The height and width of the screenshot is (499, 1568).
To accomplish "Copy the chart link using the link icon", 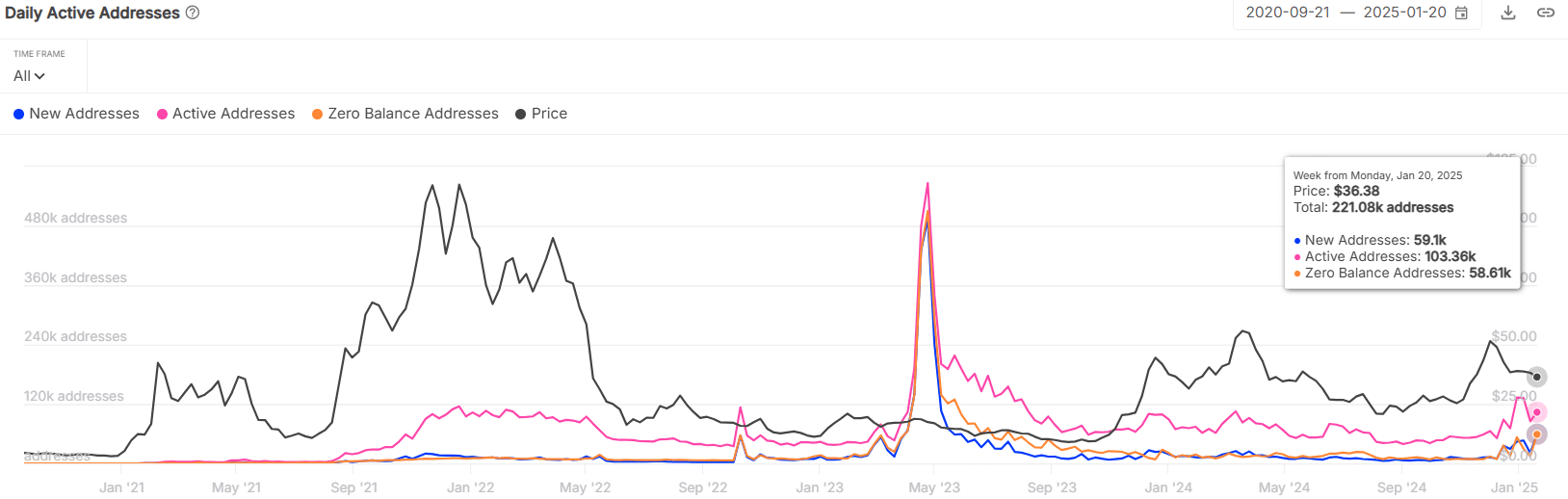I will point(1545,13).
